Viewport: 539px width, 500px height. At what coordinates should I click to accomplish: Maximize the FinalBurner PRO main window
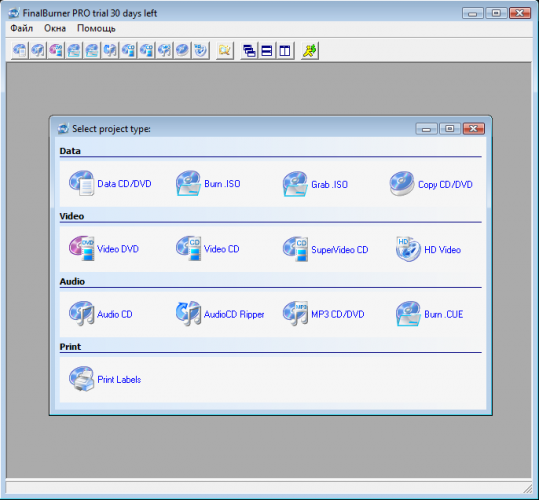pyautogui.click(x=496, y=13)
